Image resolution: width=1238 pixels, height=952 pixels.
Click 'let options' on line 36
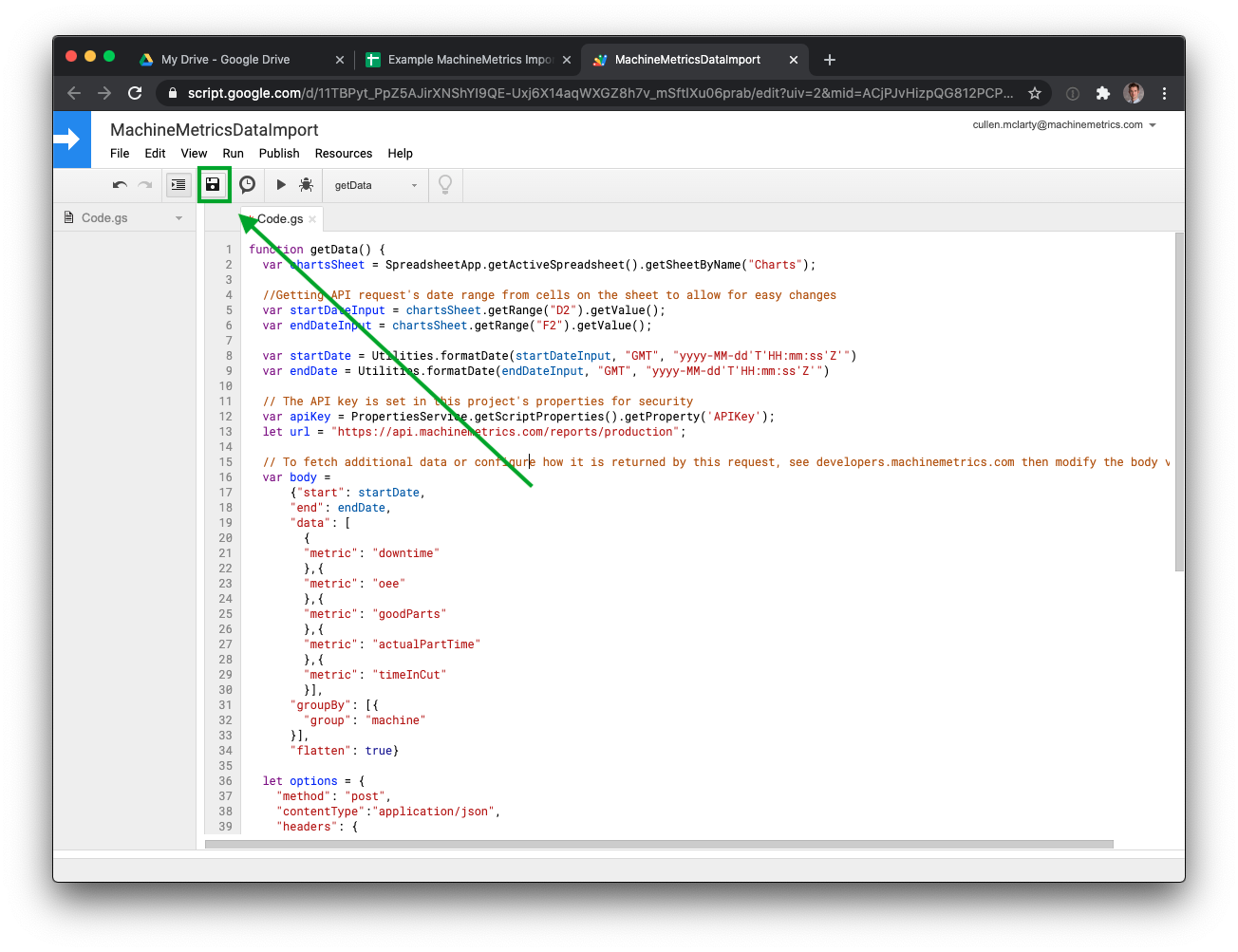coord(300,781)
